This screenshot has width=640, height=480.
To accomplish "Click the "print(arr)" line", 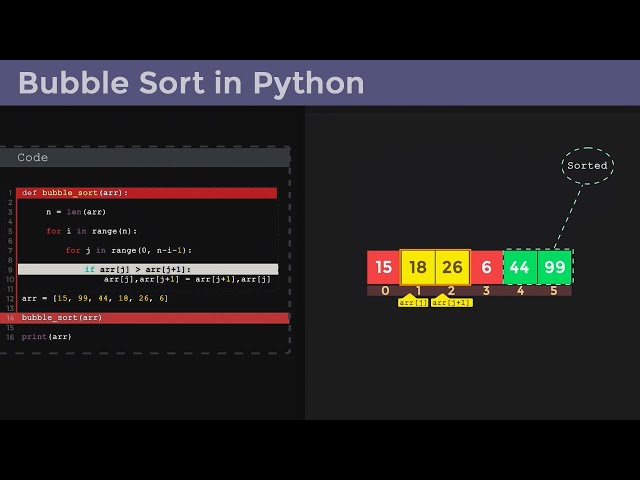I will coord(47,337).
